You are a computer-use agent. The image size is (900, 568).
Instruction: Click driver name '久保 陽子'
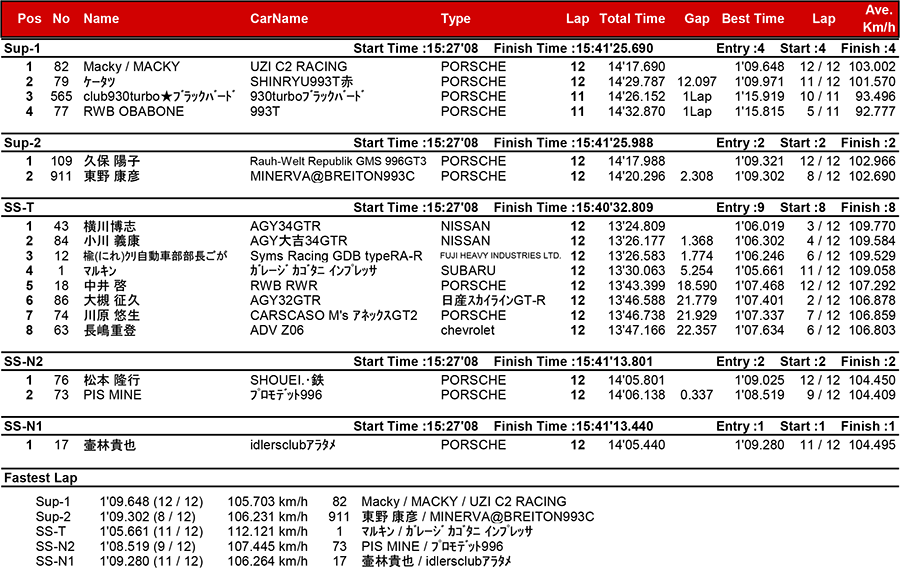112,161
